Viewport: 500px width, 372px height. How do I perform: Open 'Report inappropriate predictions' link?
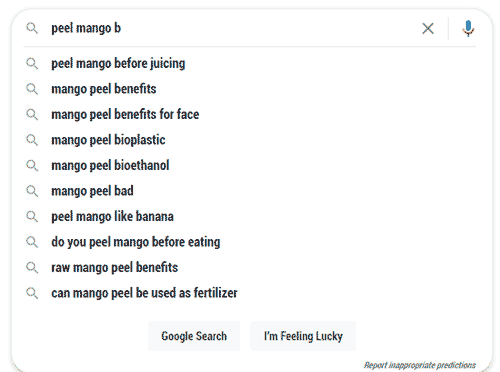click(x=420, y=365)
